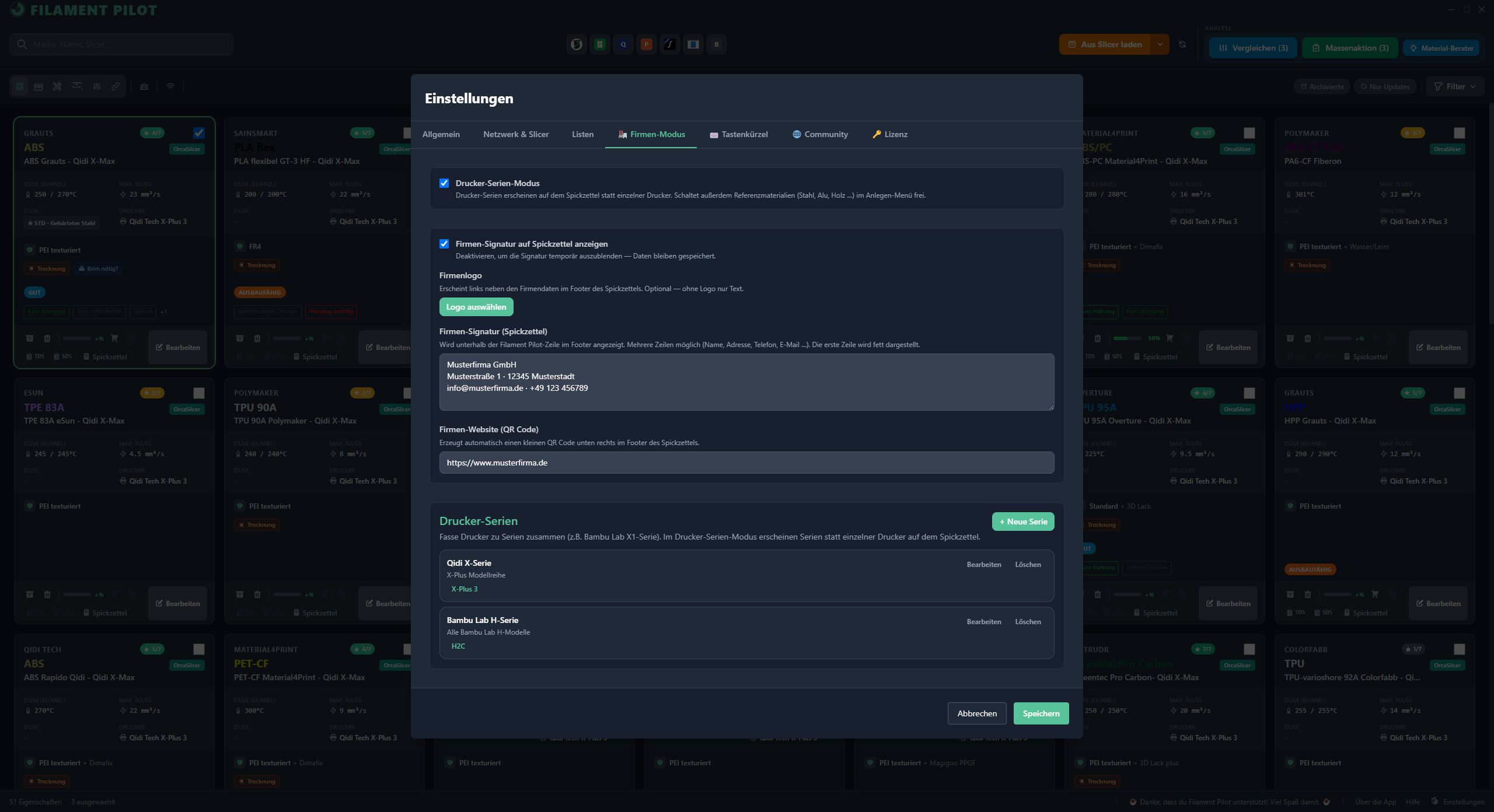Click the Logo auswählen button

[x=476, y=307]
